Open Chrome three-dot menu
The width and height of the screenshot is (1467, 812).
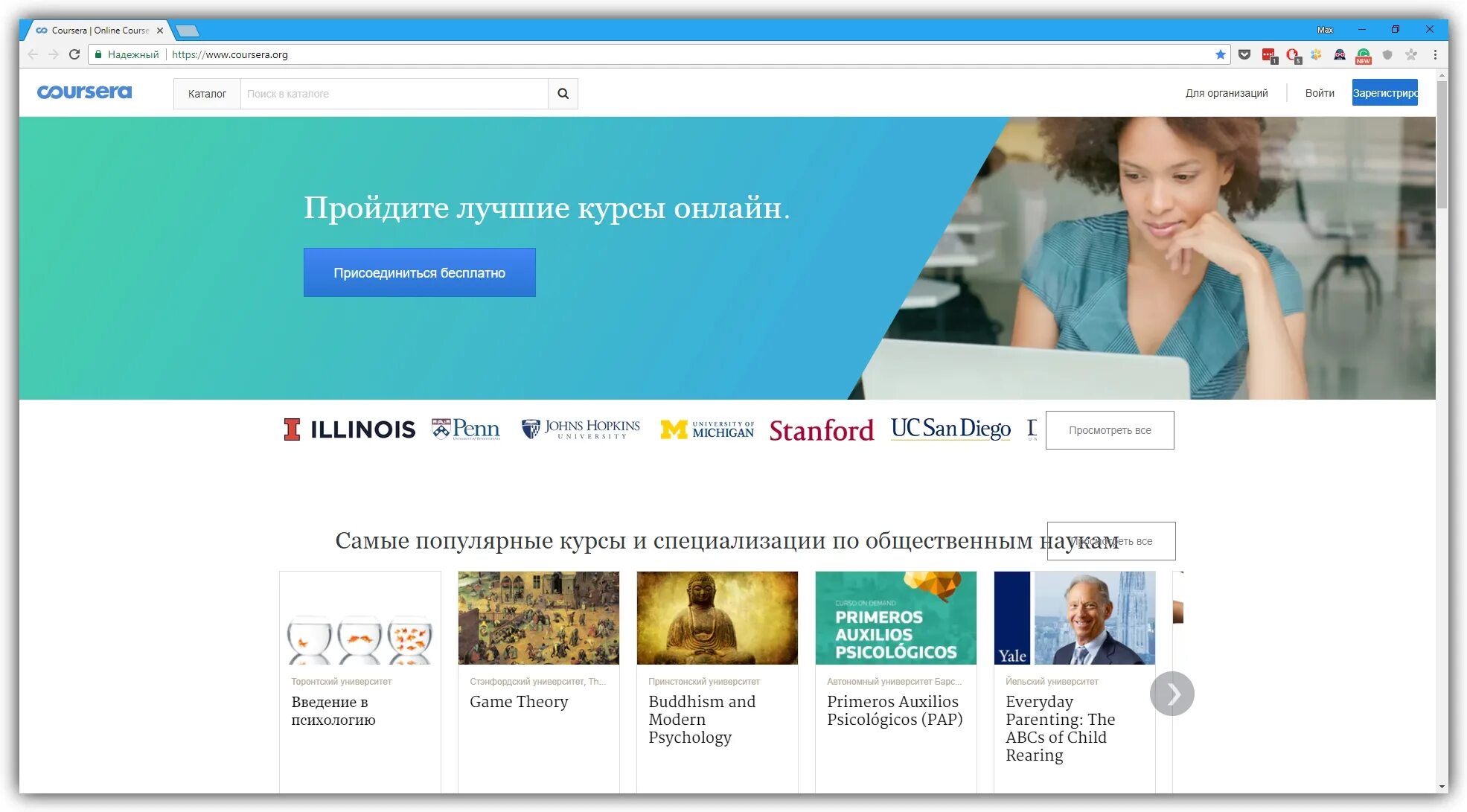coord(1435,54)
